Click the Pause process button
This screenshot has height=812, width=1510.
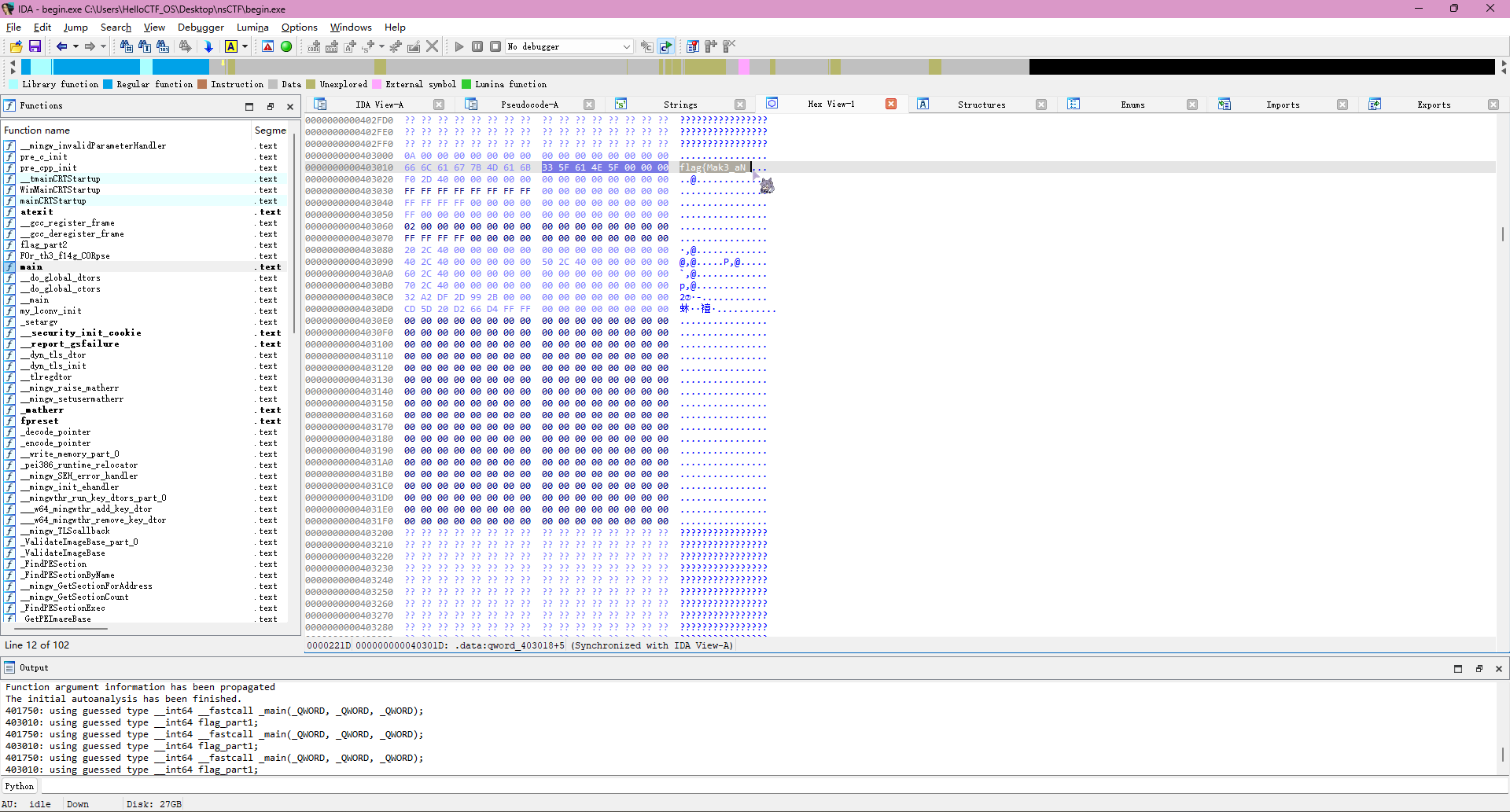477,47
